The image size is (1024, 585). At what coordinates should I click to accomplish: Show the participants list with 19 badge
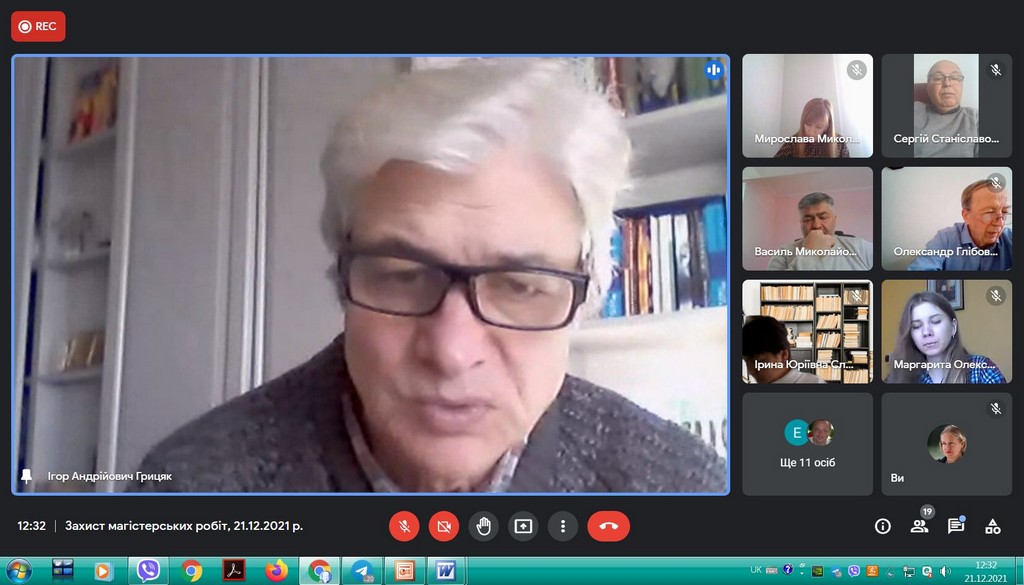[919, 526]
